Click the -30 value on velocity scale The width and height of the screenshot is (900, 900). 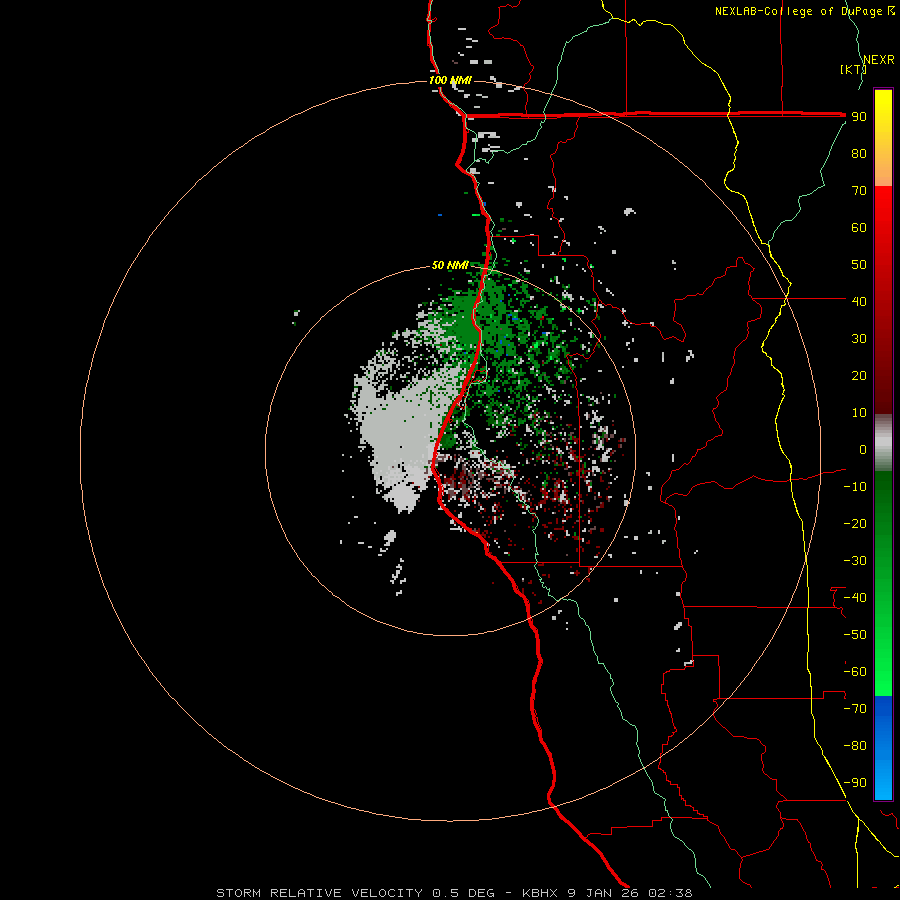(855, 561)
